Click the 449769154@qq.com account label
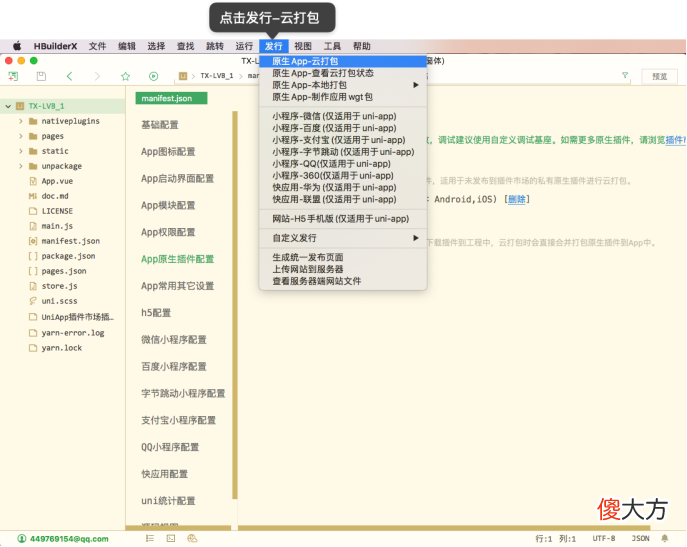Screen dimensions: 687x547 point(69,539)
